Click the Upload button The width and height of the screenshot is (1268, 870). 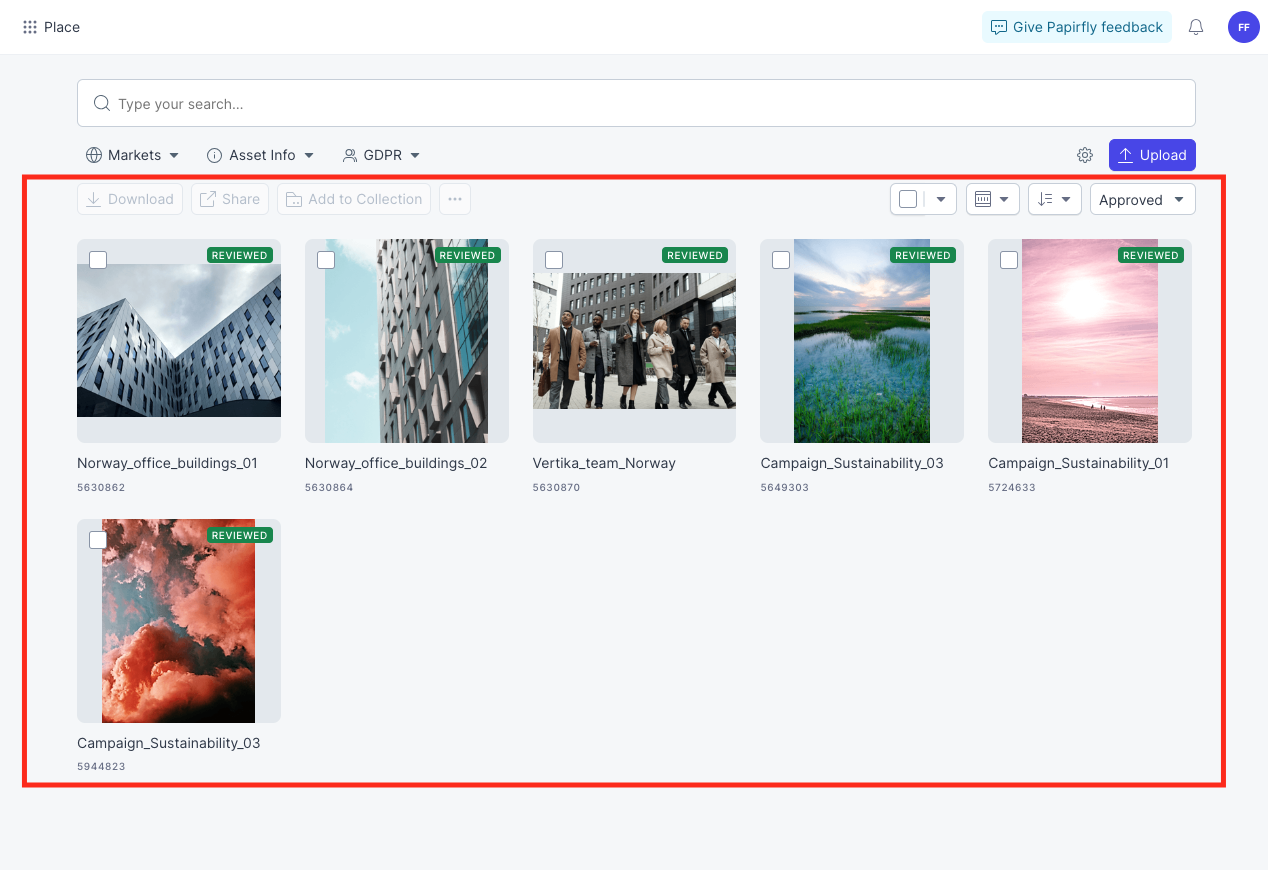(x=1152, y=155)
